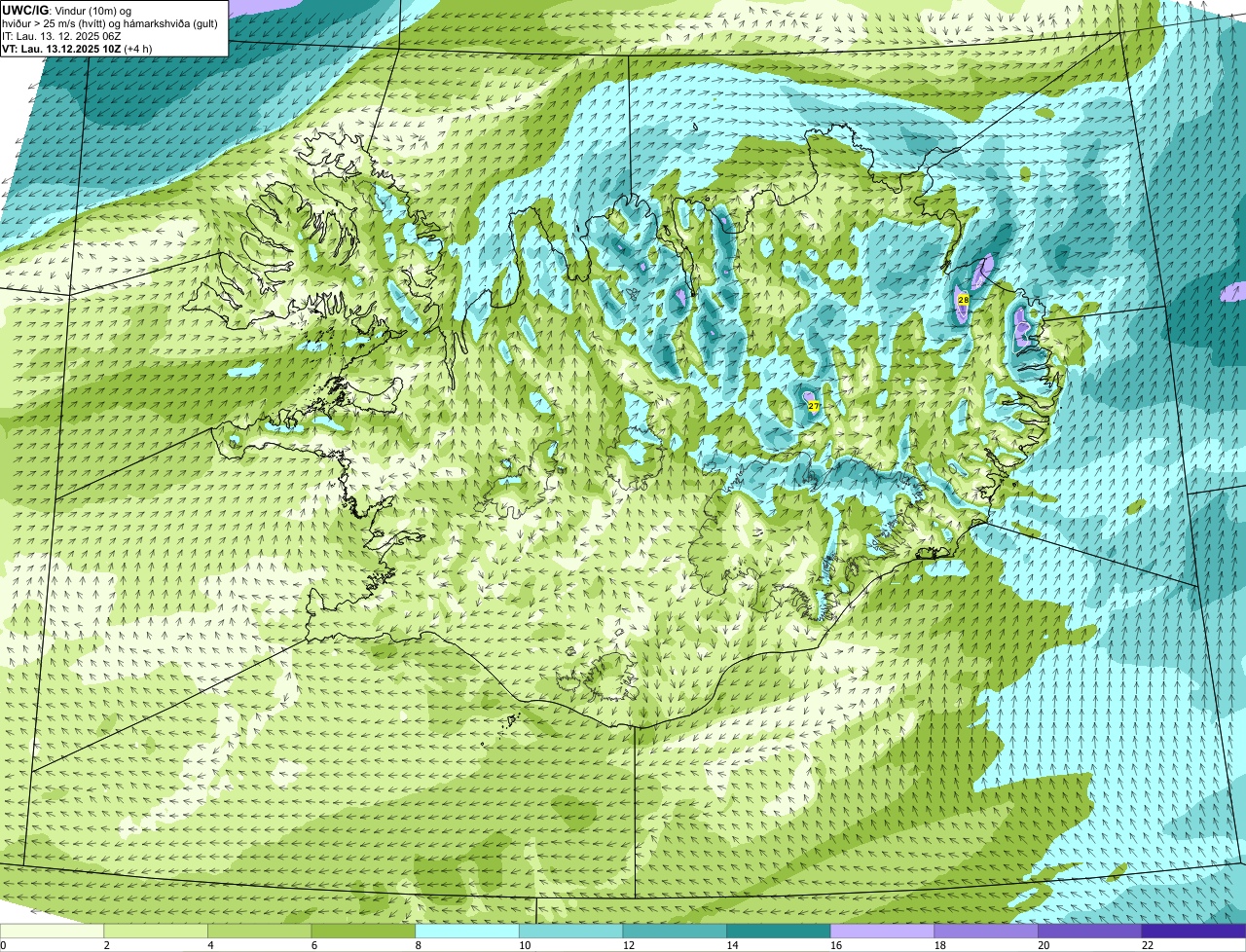Click the 'VT: Lau. 13.12.2025 10Z (+4 h)' line
This screenshot has height=952, width=1246.
[x=77, y=49]
